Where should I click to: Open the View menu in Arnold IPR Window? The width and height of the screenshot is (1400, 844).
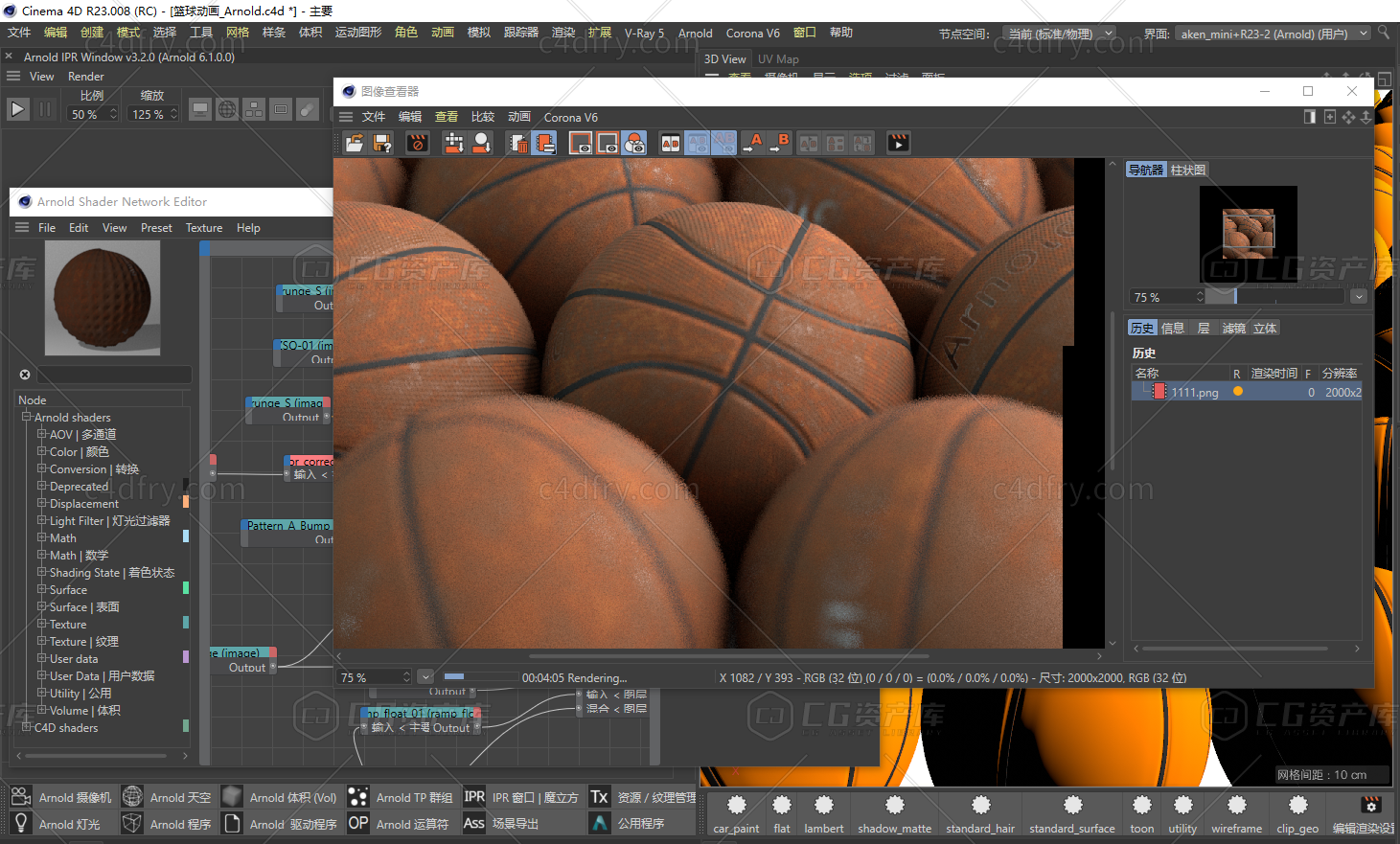point(42,77)
